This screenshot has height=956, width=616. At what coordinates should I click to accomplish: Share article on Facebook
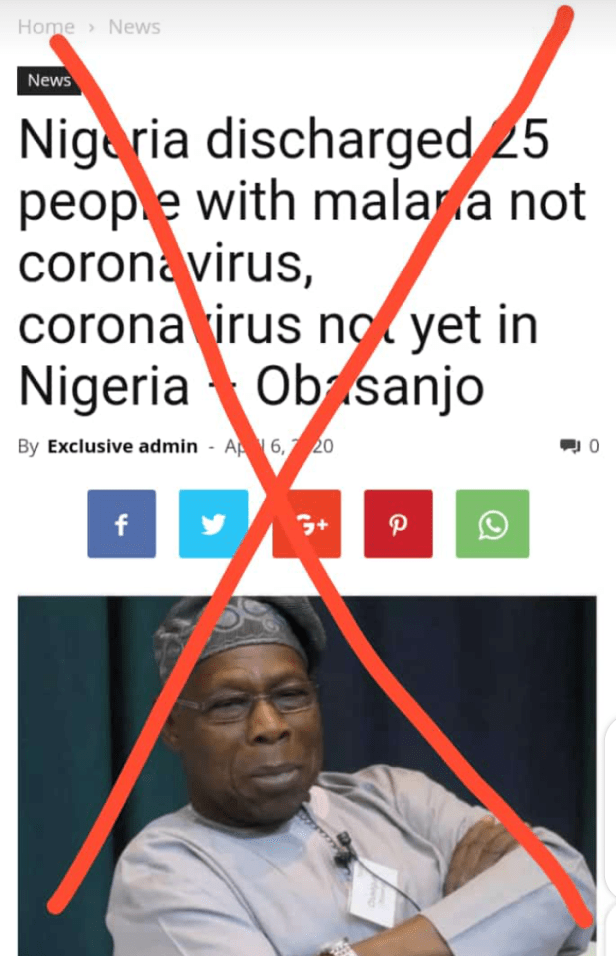point(121,524)
